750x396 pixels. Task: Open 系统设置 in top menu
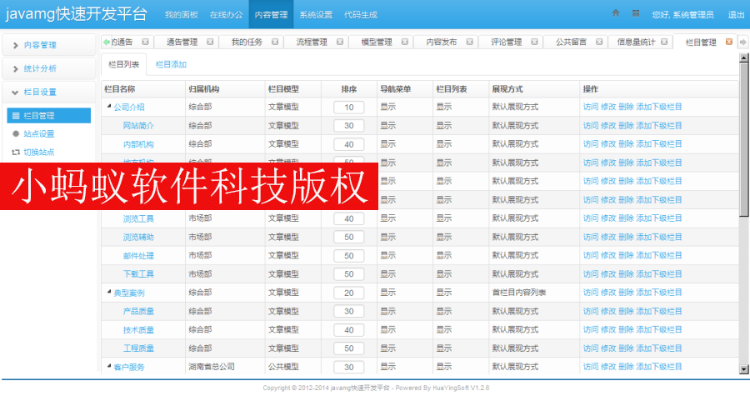click(316, 15)
